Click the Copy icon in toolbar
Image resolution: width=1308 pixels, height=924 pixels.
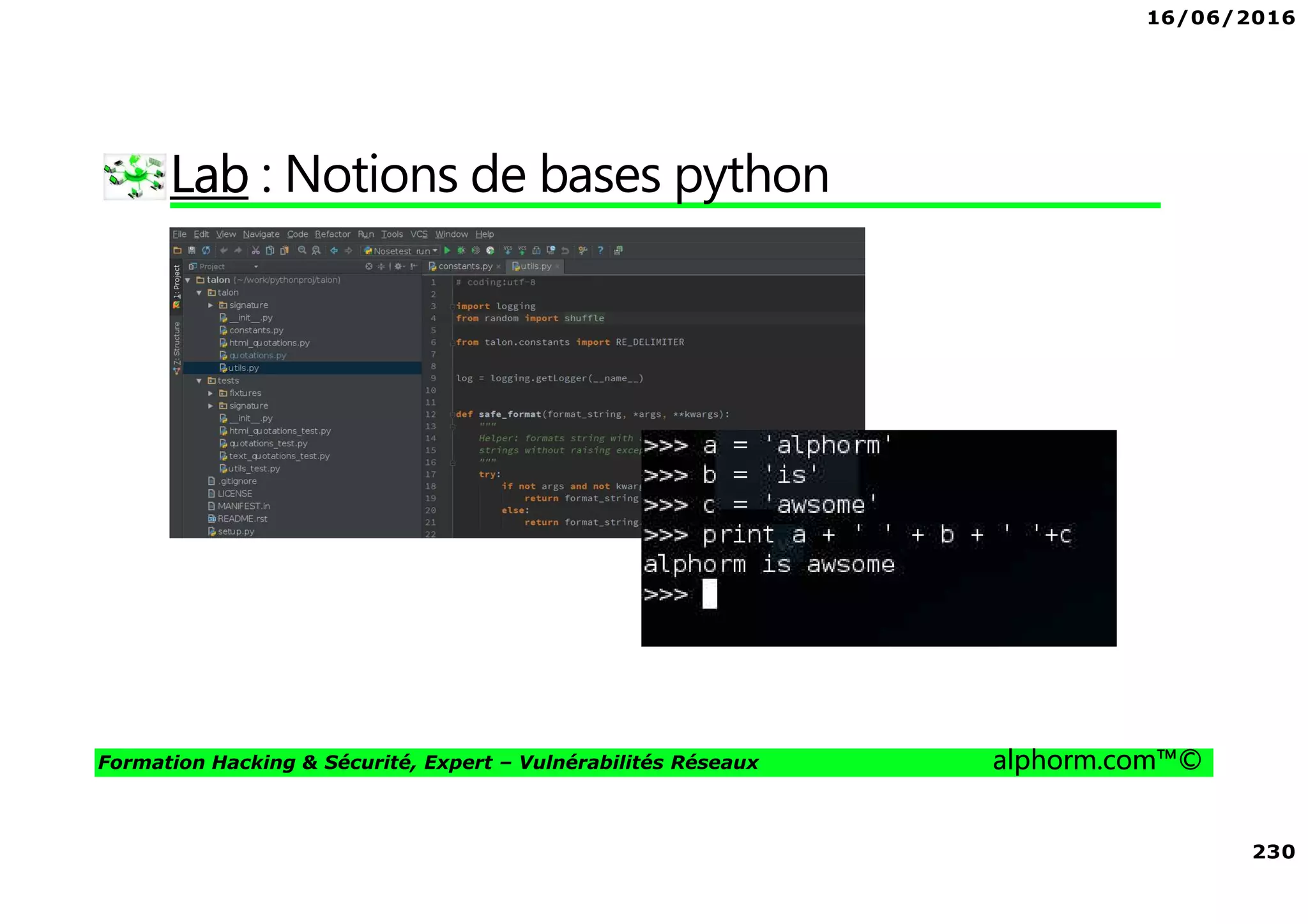tap(270, 250)
